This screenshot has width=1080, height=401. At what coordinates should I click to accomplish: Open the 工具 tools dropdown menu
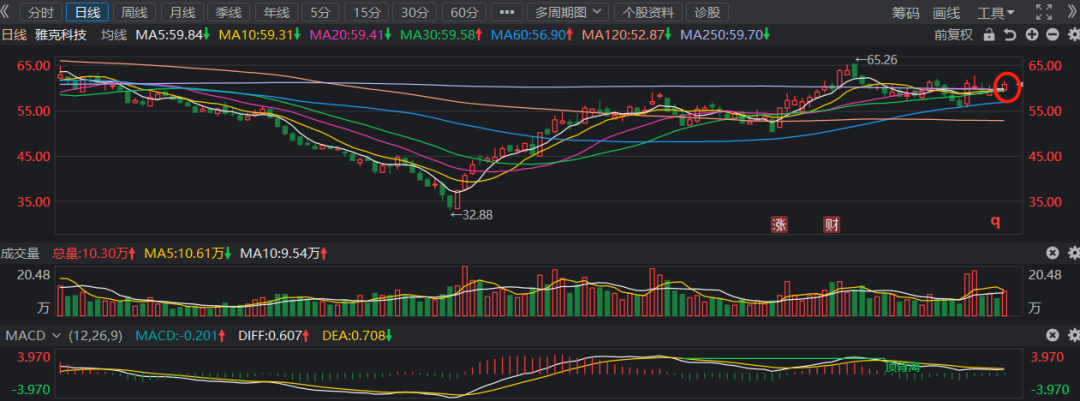(995, 13)
